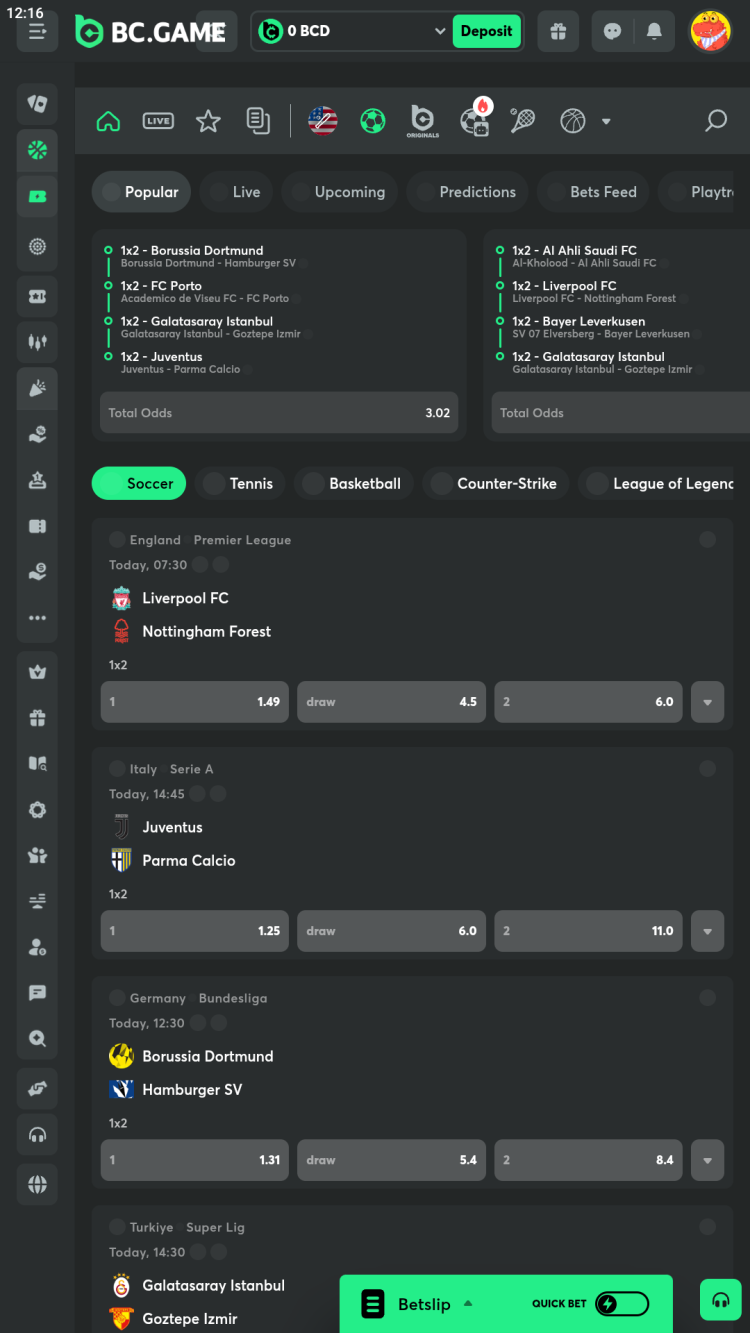This screenshot has width=750, height=1333.
Task: Open the headphones live support sidebar icon
Action: point(37,1135)
